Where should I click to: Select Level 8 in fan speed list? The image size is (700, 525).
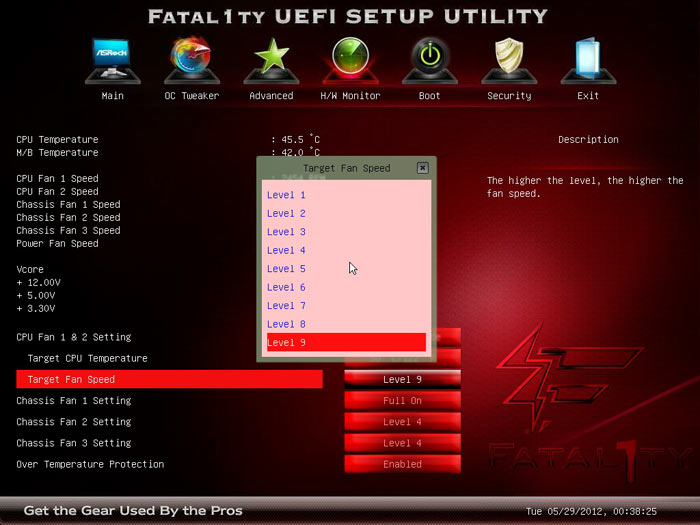[346, 324]
